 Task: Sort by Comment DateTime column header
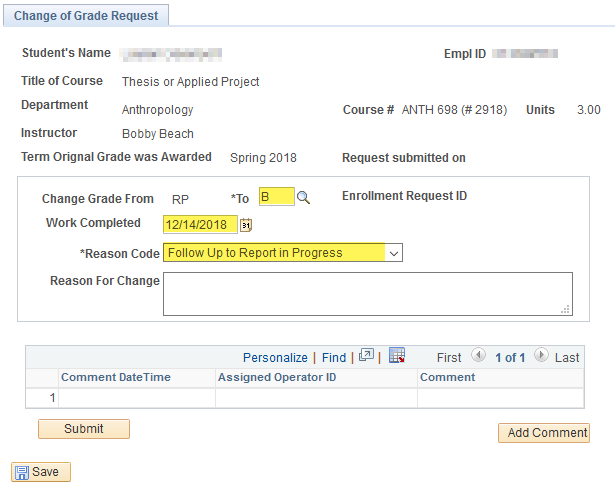[x=116, y=377]
